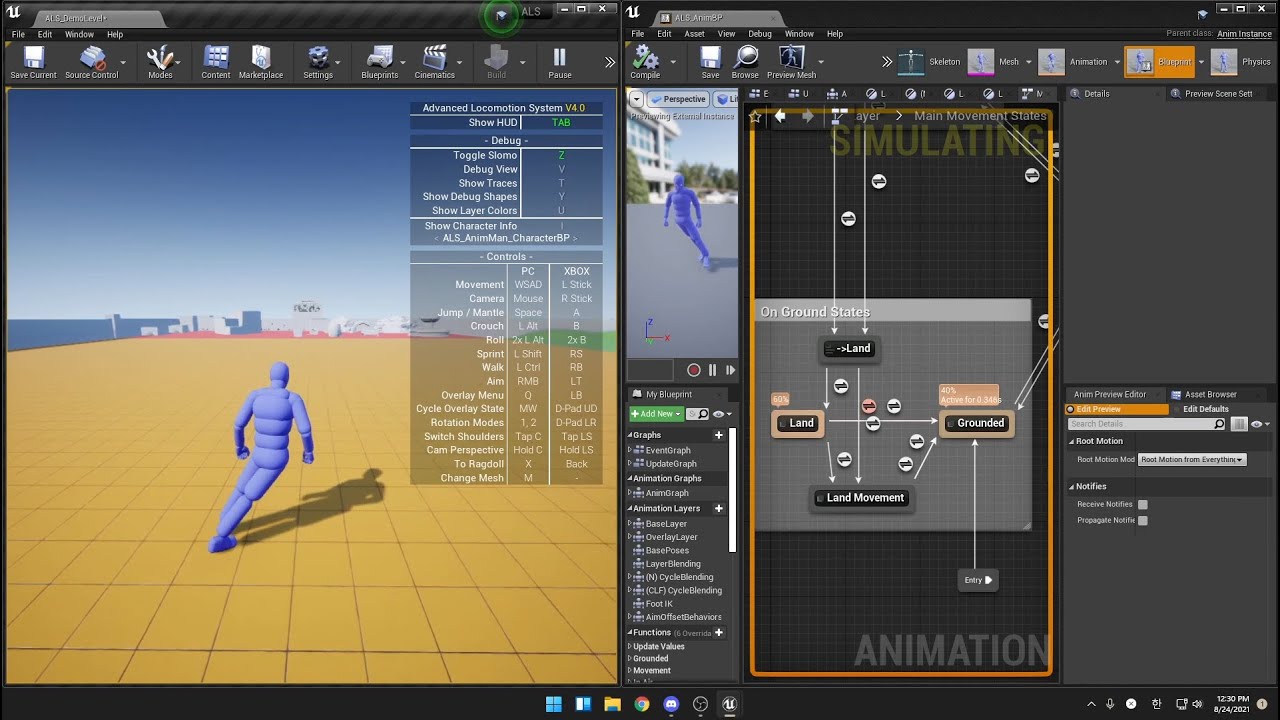Click the red transition rule icon

[x=869, y=406]
